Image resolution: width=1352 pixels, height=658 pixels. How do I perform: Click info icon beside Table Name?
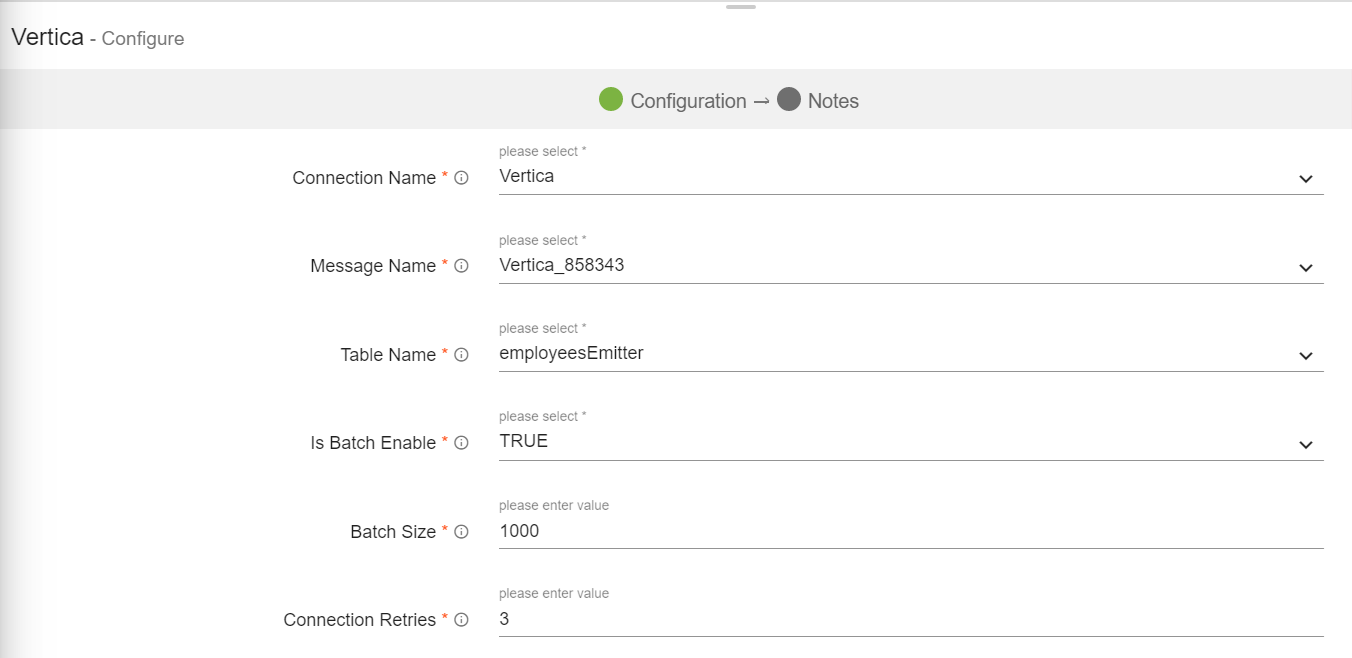tap(461, 355)
